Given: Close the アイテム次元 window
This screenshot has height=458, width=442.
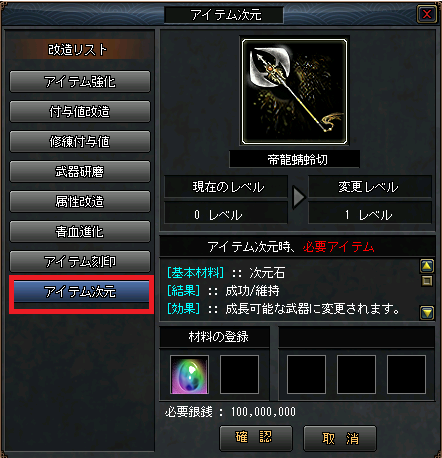Looking at the screenshot, I should click(x=427, y=14).
